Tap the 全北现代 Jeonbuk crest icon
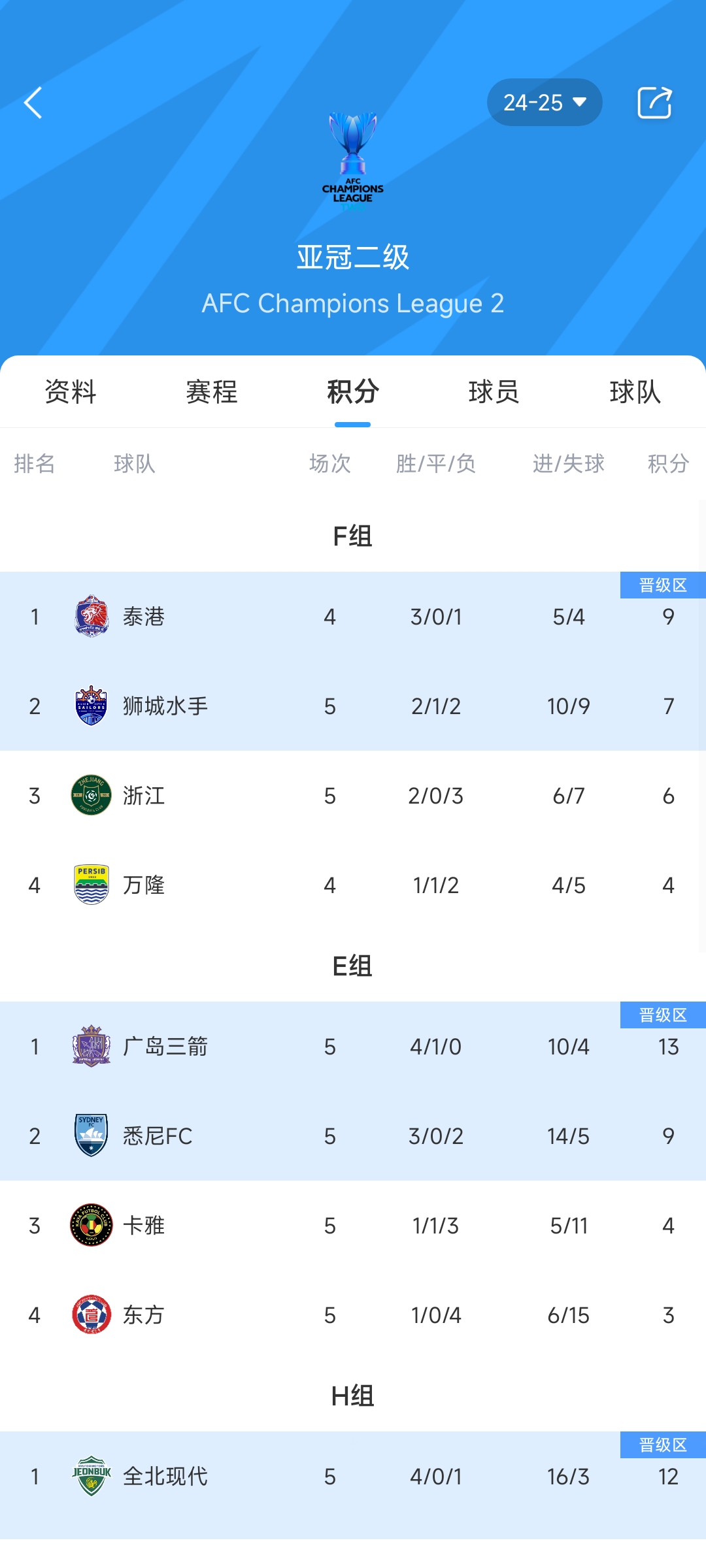The image size is (706, 1568). tap(92, 1476)
